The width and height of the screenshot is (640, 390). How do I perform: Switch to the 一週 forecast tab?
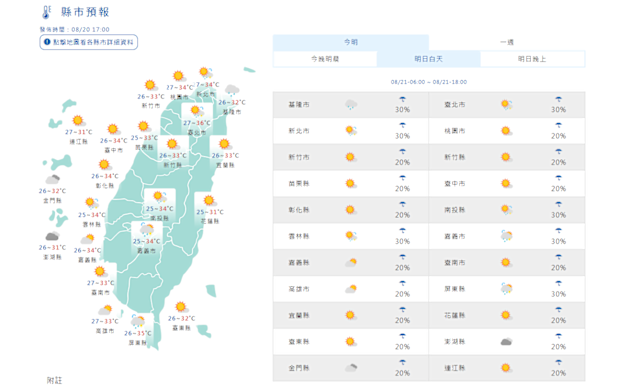click(507, 42)
